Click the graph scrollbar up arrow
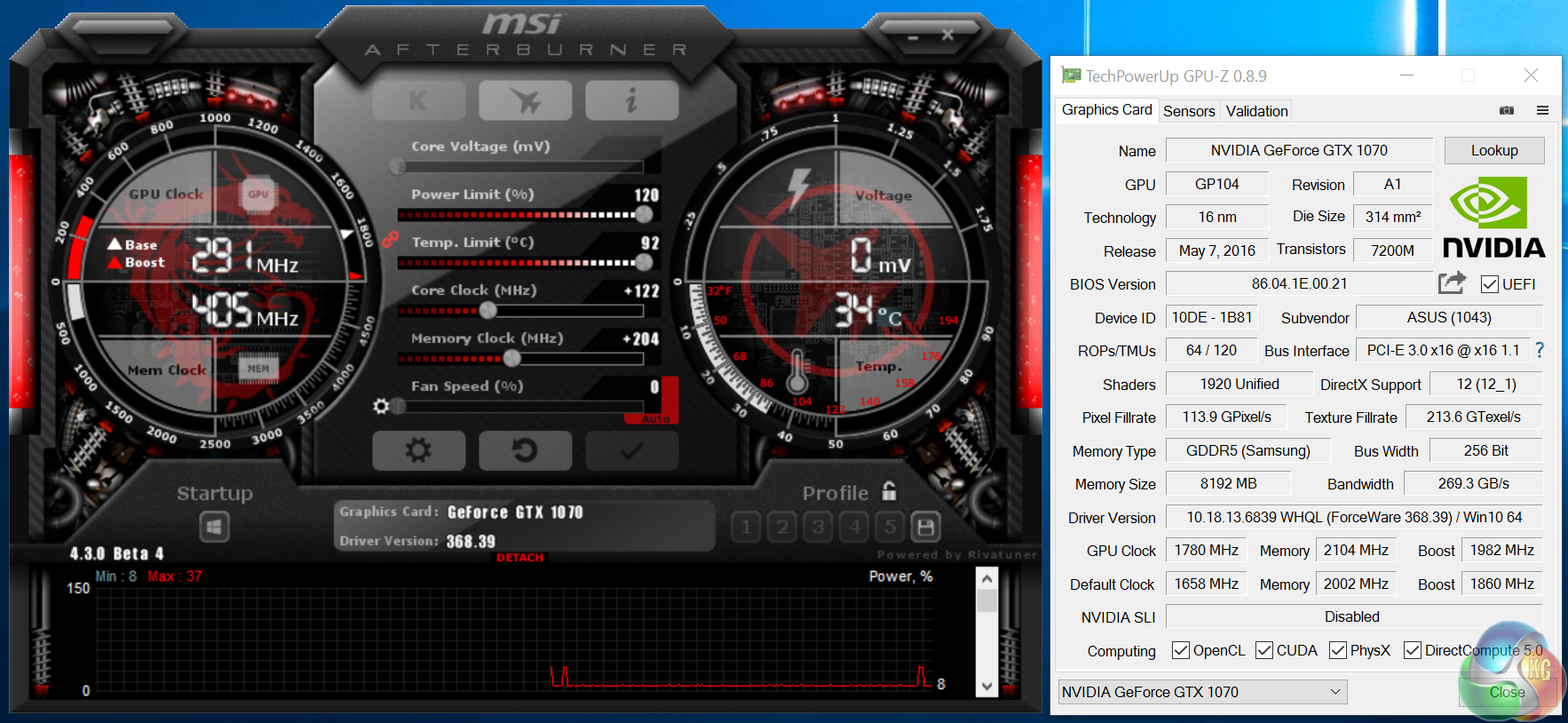This screenshot has width=1568, height=723. click(x=986, y=579)
